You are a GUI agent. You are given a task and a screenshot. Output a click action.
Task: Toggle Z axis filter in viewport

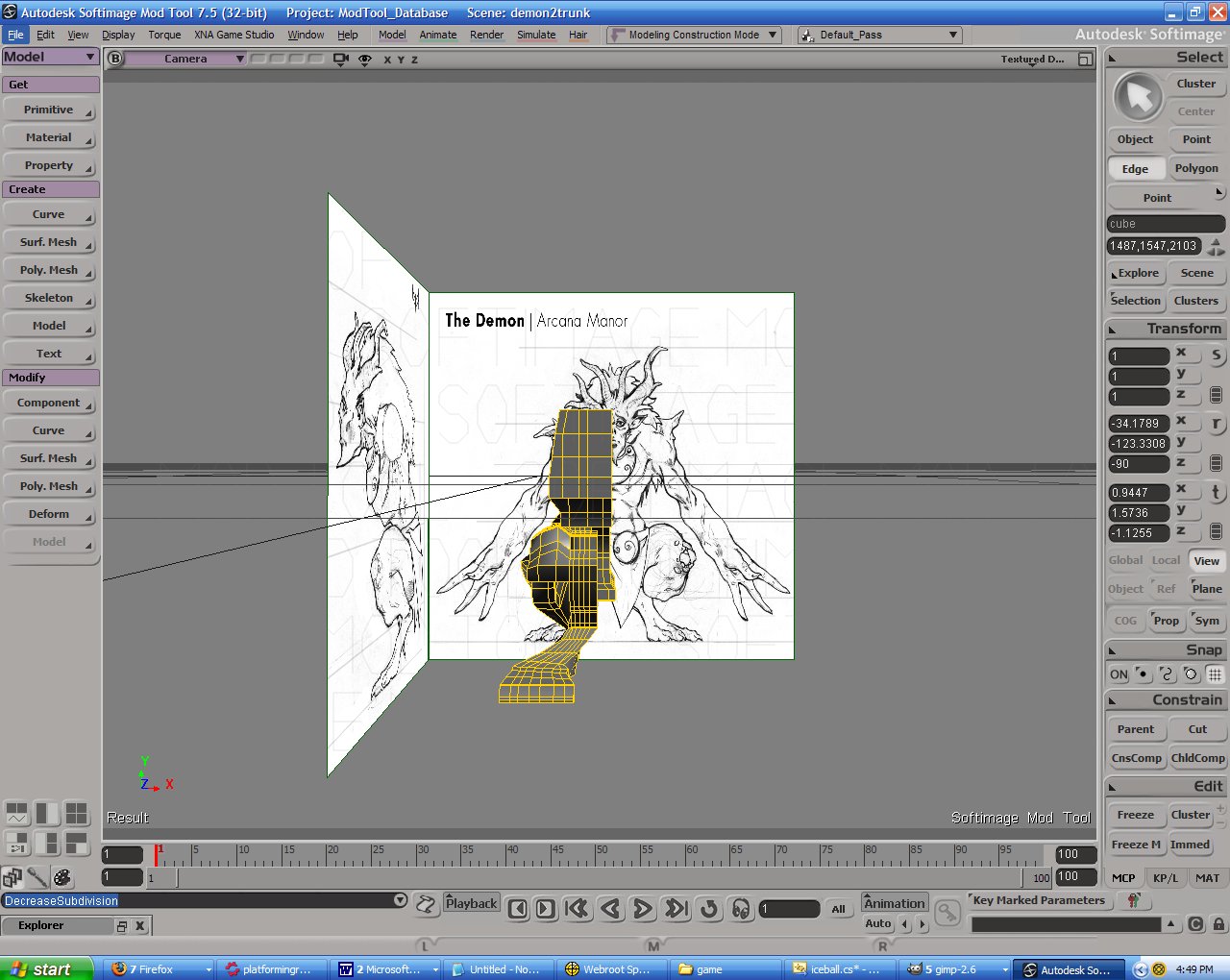coord(414,60)
